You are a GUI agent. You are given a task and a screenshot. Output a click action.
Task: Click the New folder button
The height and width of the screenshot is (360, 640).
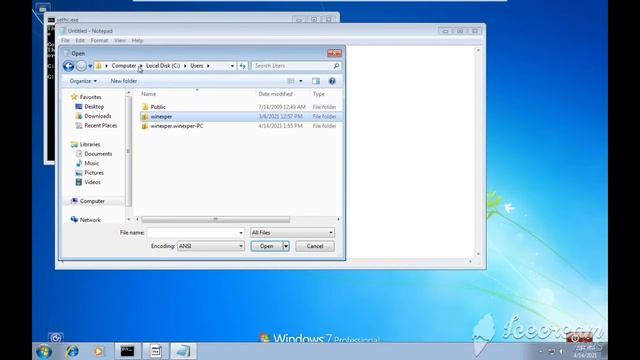click(x=124, y=81)
